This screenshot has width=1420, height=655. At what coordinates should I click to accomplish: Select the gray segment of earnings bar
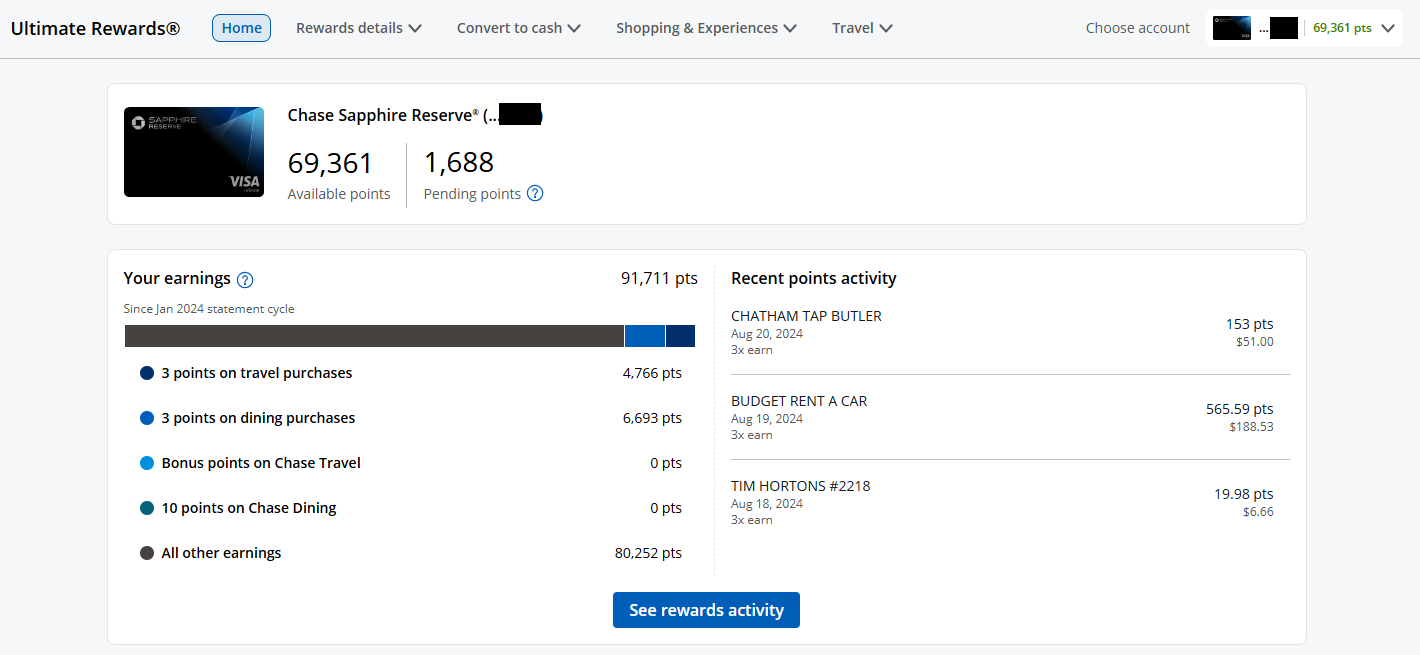click(x=374, y=336)
